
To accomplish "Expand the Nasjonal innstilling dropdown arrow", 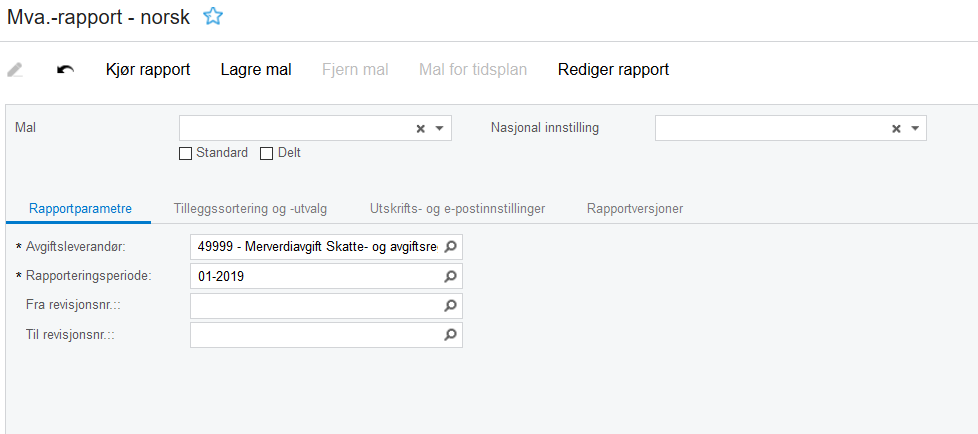I will (915, 128).
